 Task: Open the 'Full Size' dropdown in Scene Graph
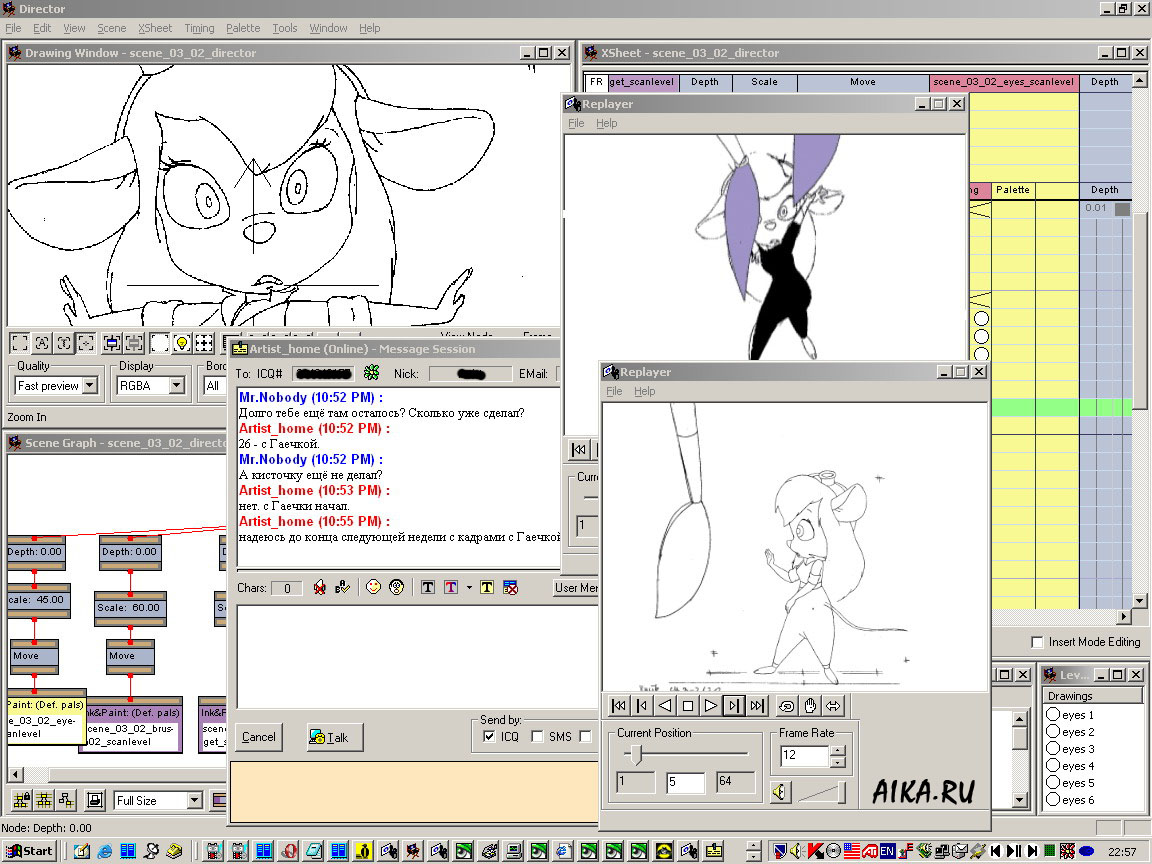(195, 800)
